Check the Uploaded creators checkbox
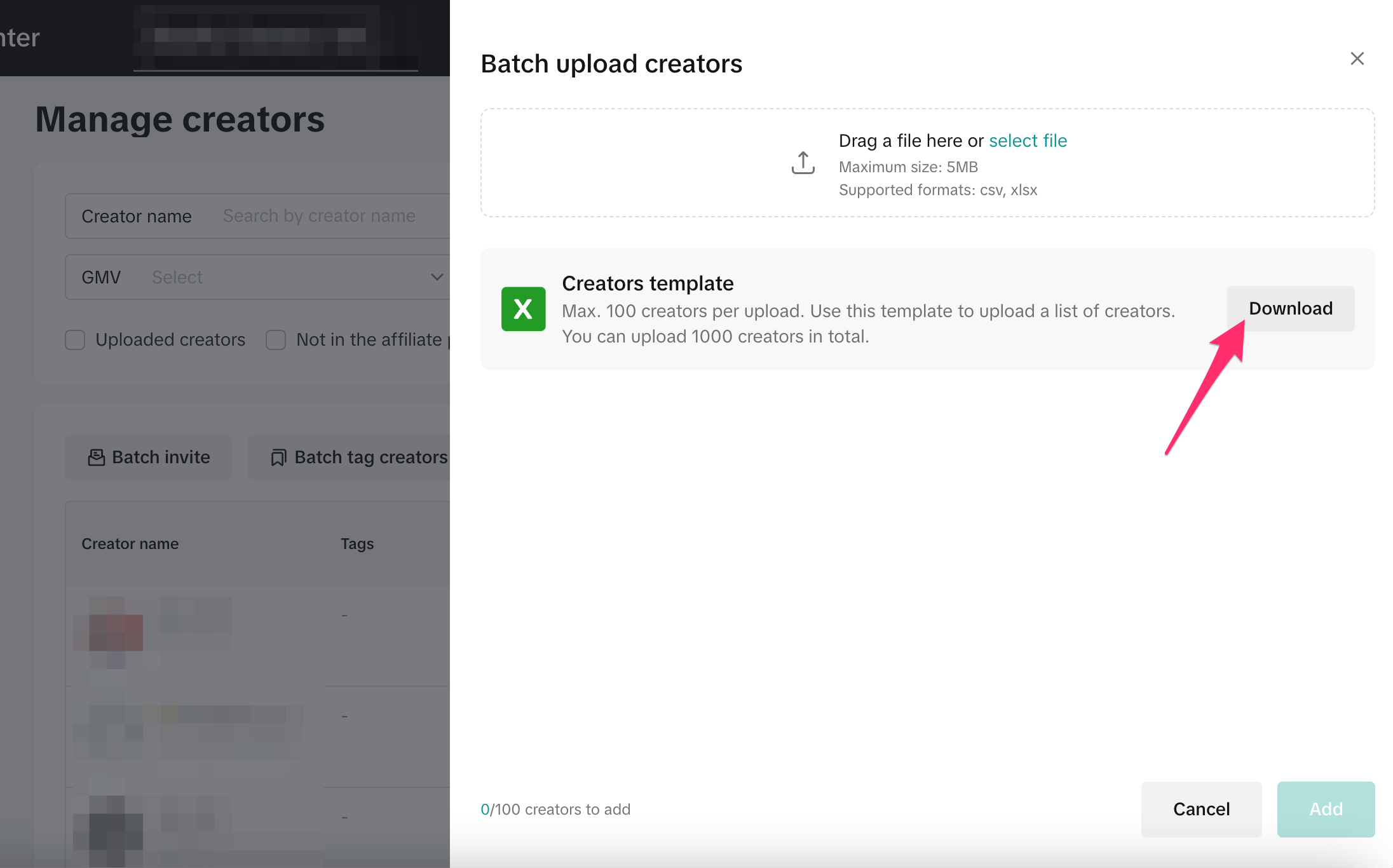Screen dimensions: 1393x868 (75, 340)
